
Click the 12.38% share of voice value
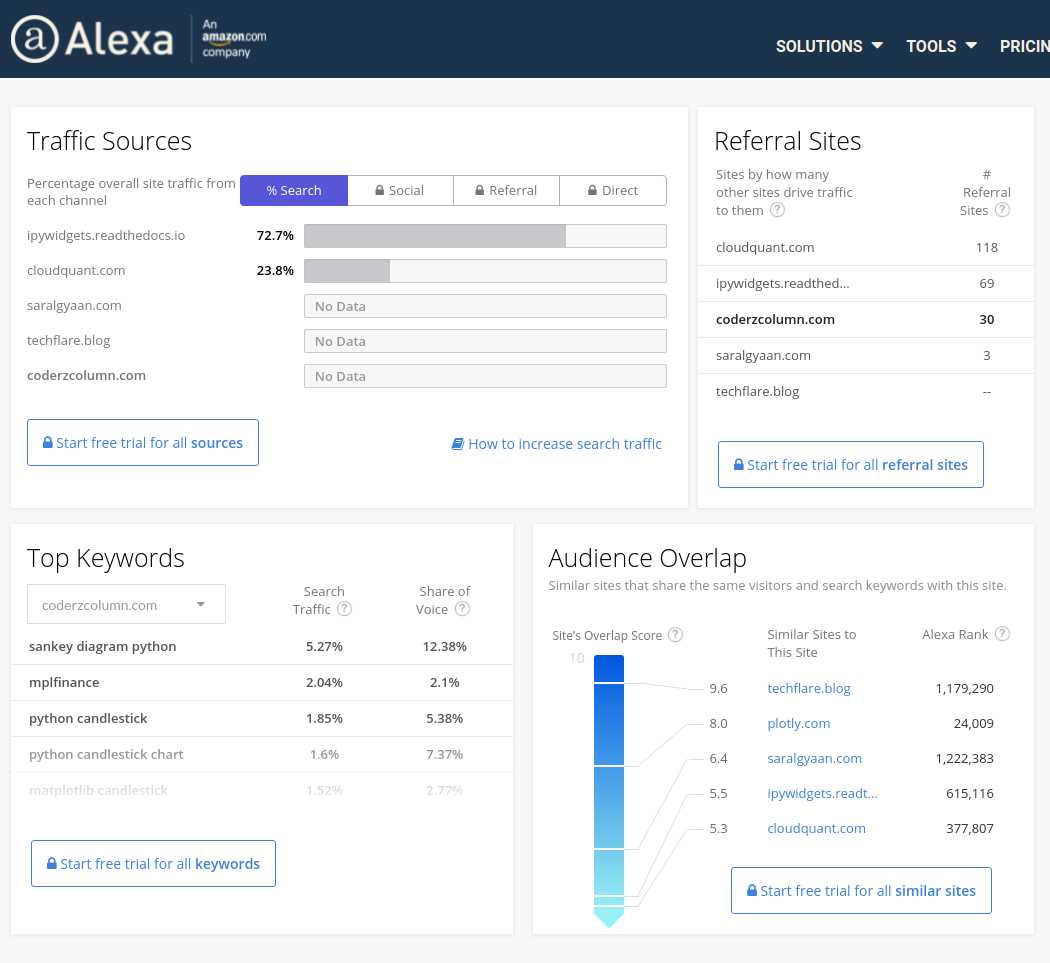(445, 646)
